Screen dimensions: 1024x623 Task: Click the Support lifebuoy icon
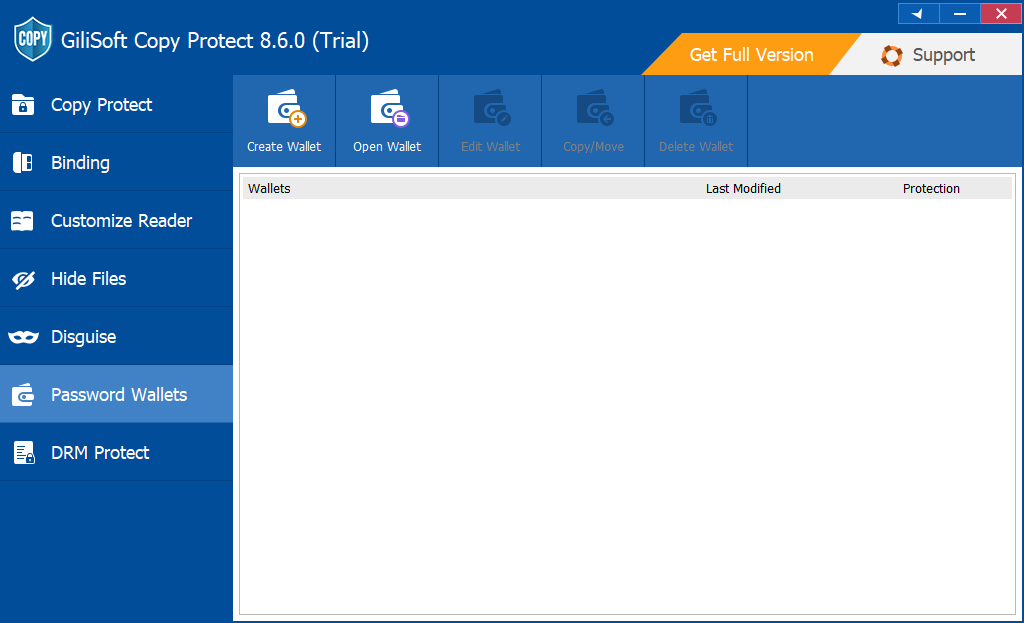(x=891, y=56)
